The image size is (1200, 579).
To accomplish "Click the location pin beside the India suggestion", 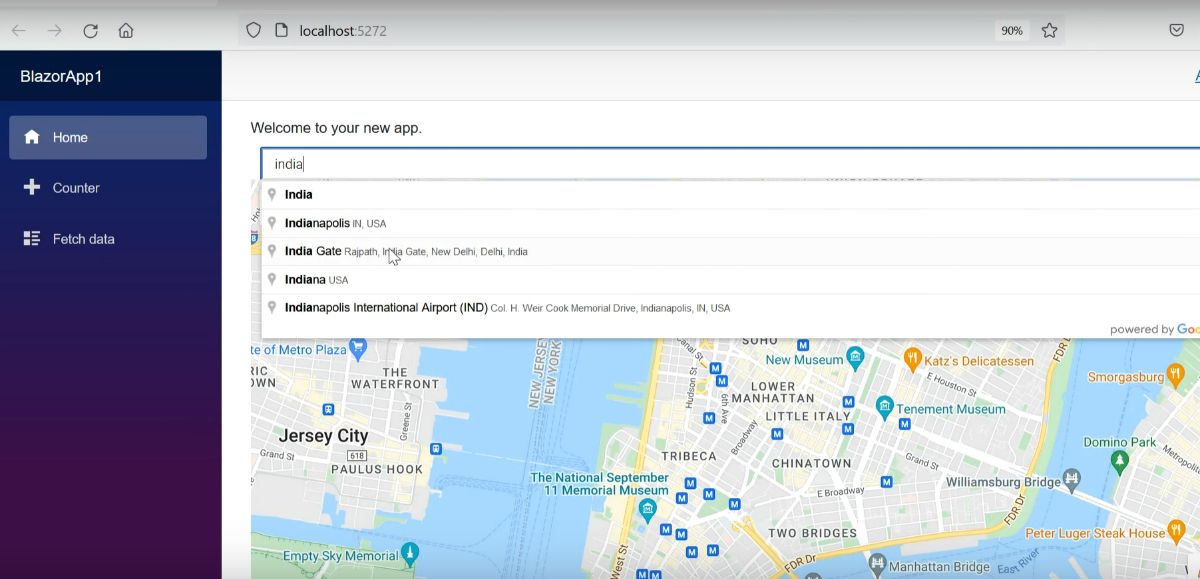I will coord(272,194).
